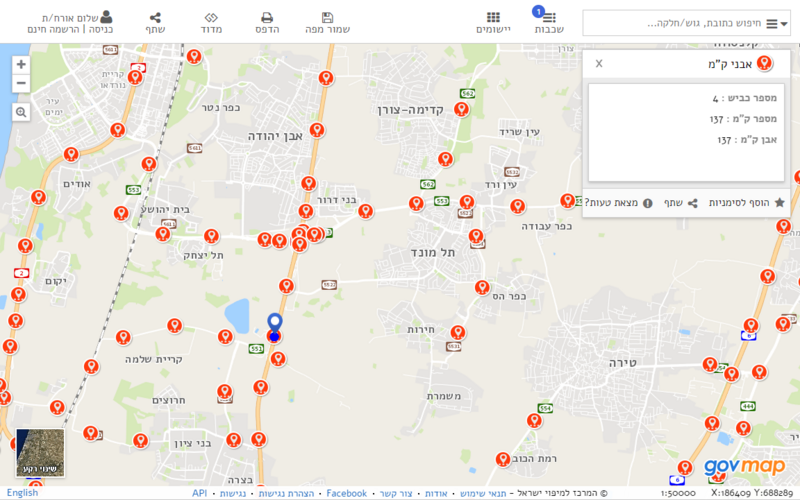Click the guest user profile icon

coord(106,17)
